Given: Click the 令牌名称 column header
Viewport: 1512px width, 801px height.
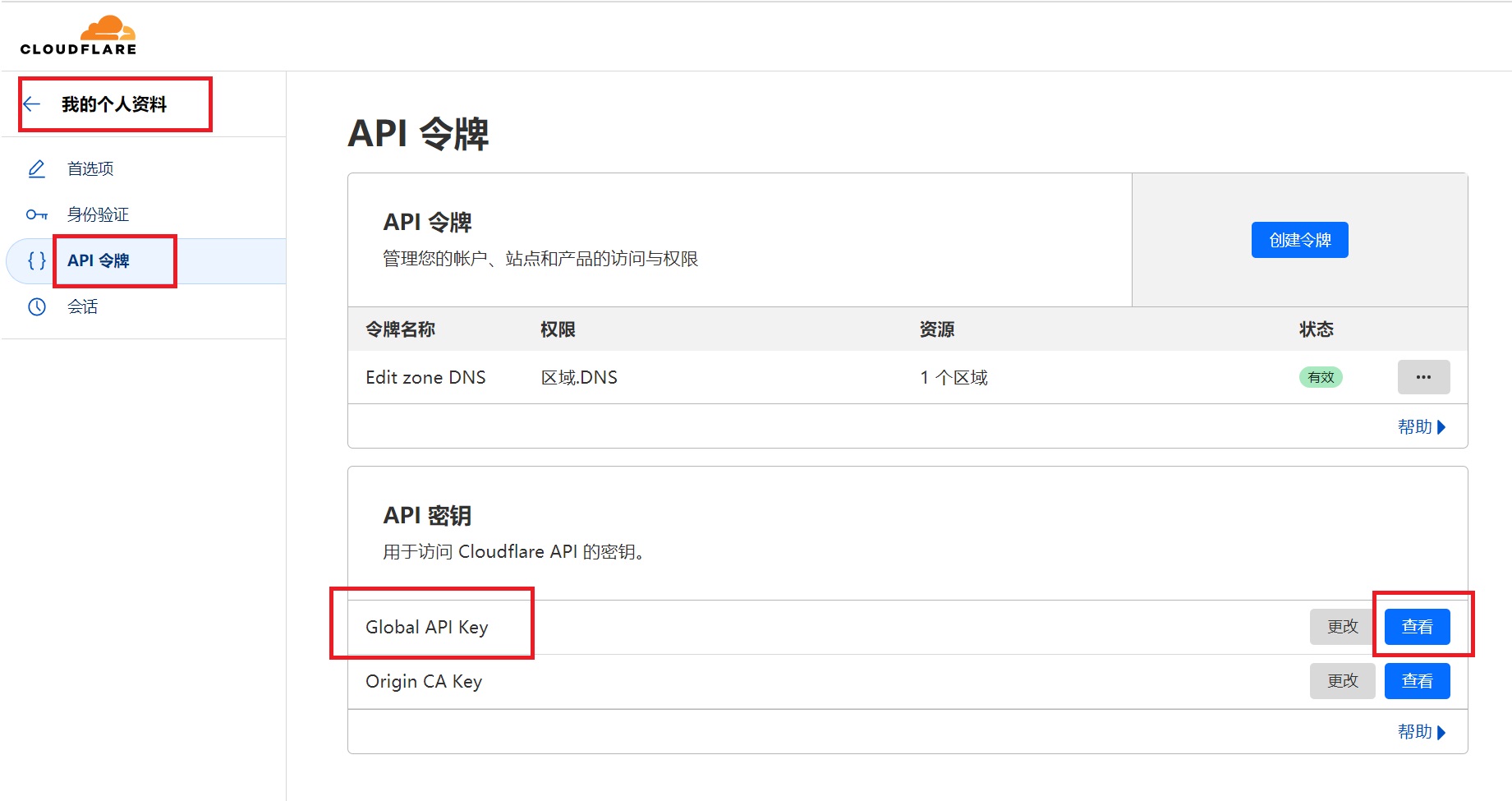Looking at the screenshot, I should click(x=400, y=329).
